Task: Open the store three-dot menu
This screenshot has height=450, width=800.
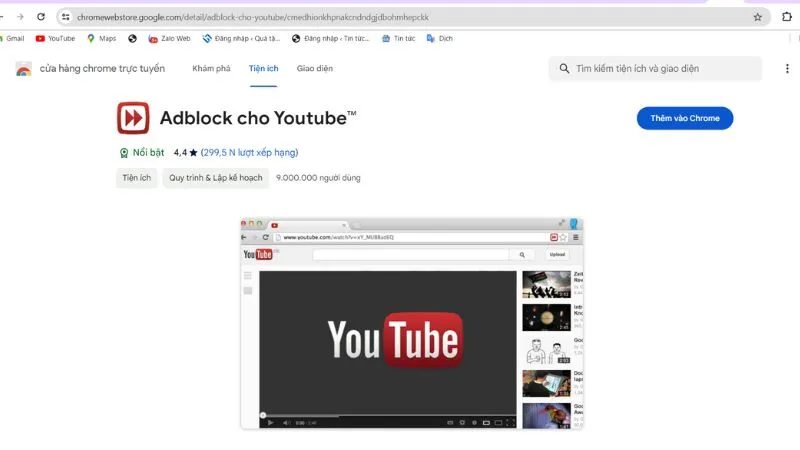Action: pyautogui.click(x=787, y=68)
